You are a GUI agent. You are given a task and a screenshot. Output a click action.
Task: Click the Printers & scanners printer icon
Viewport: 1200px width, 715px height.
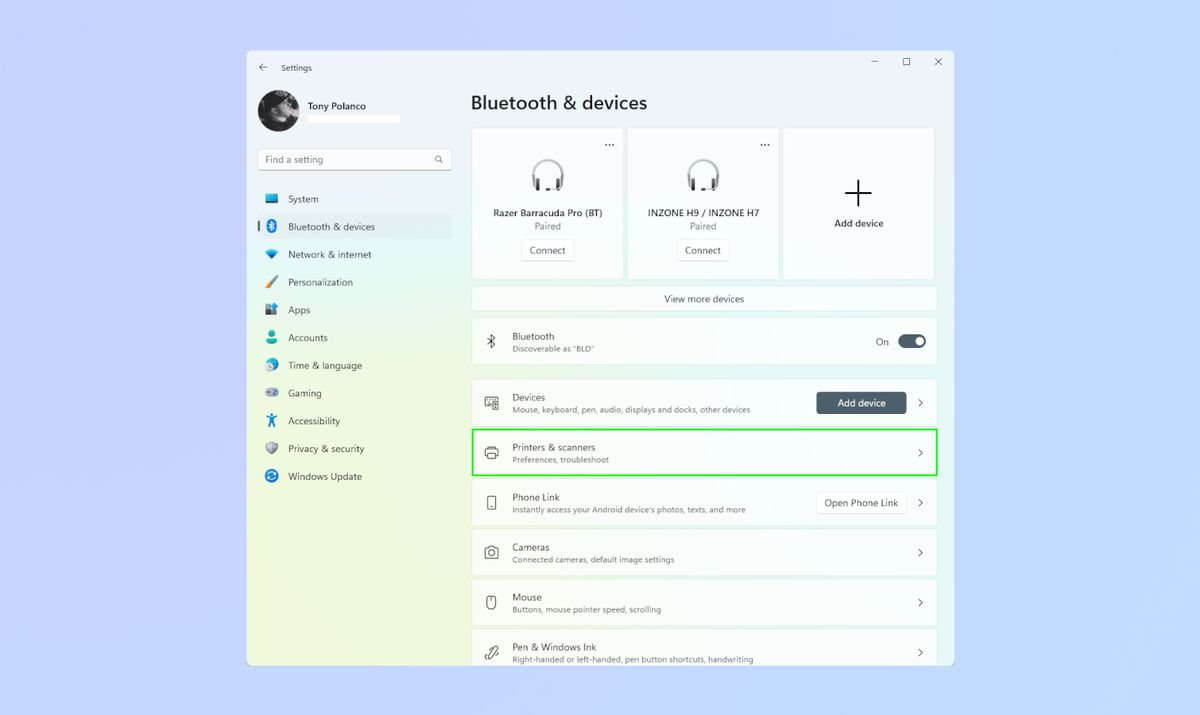[x=491, y=453]
